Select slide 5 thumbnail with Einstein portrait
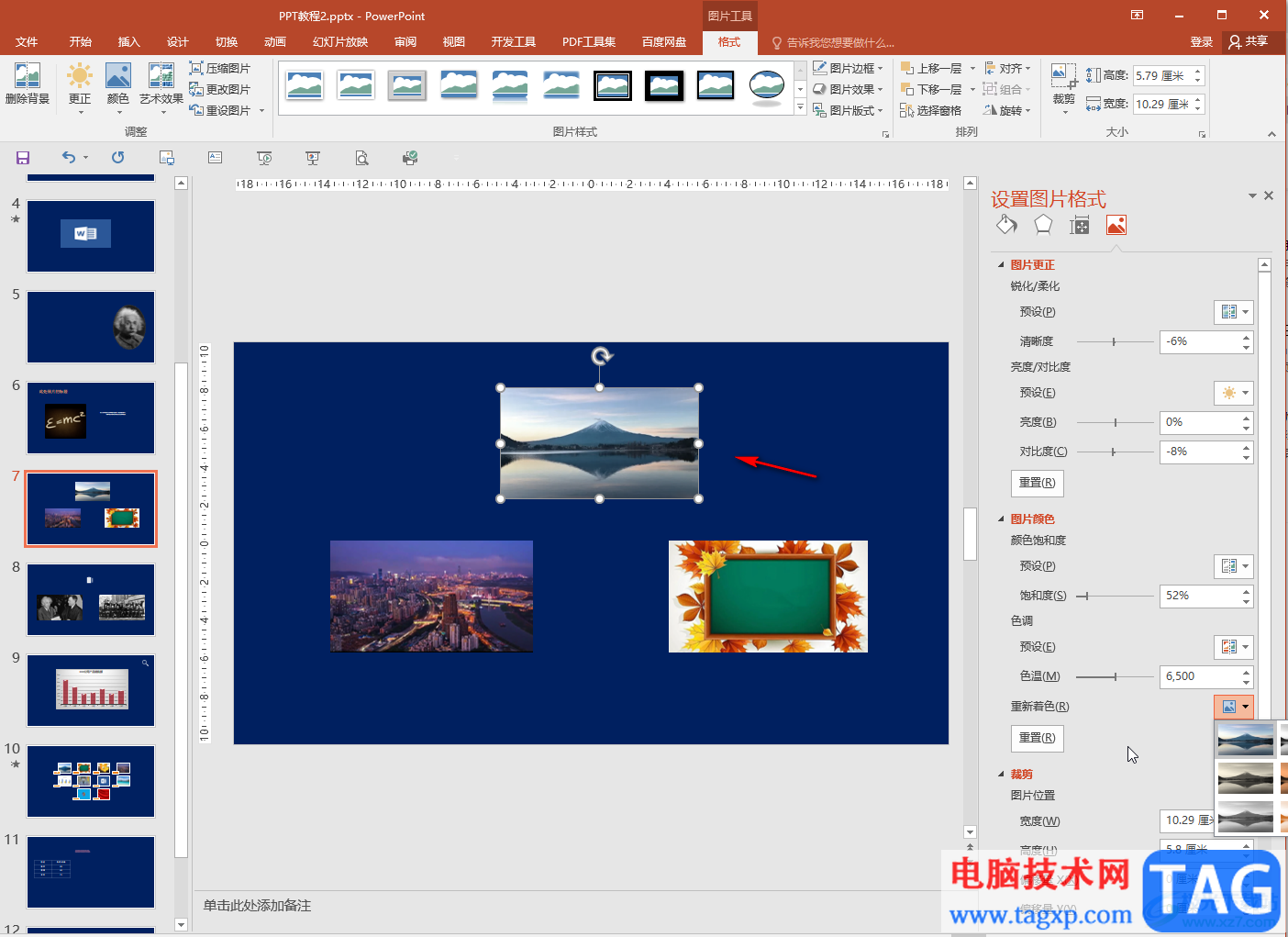 [x=91, y=327]
